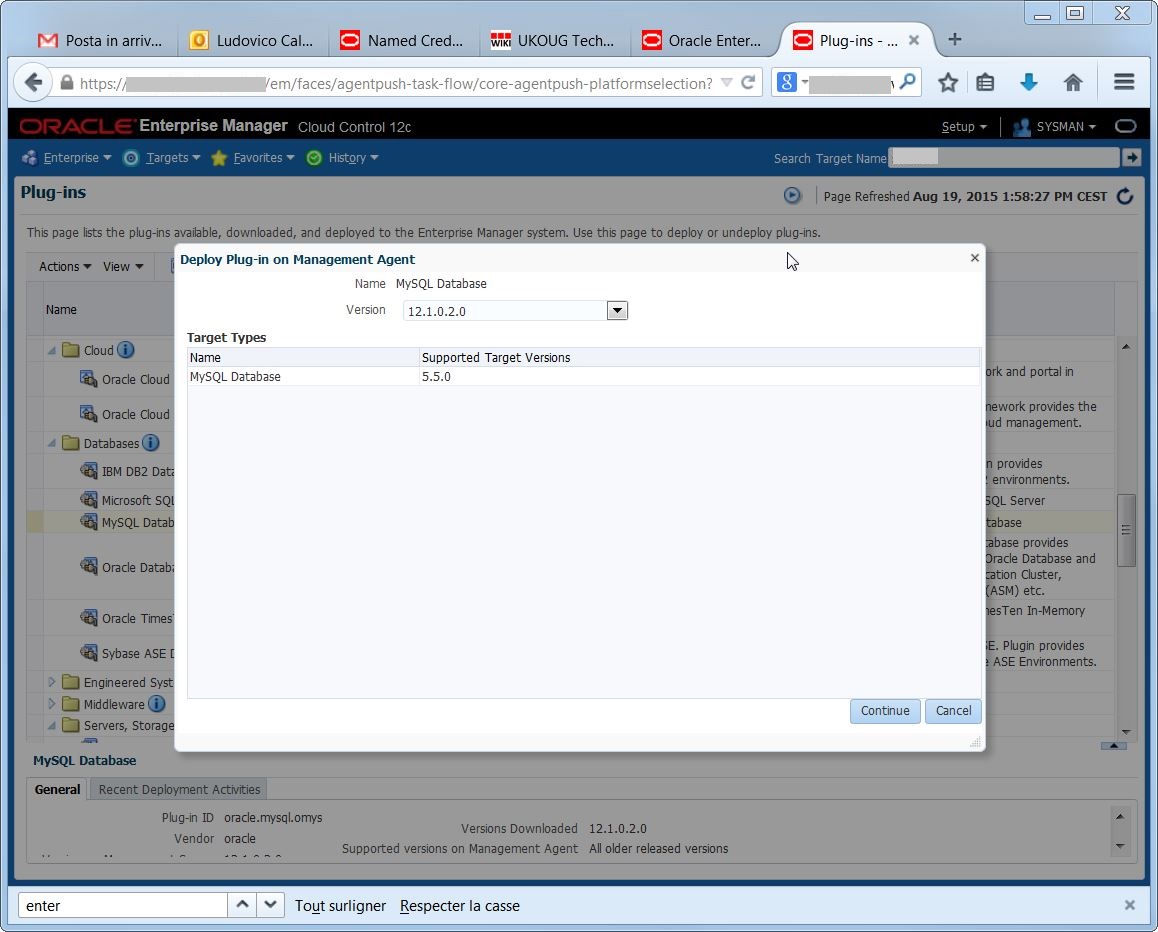Click Tout surligner in find bar
This screenshot has width=1158, height=932.
(x=340, y=905)
